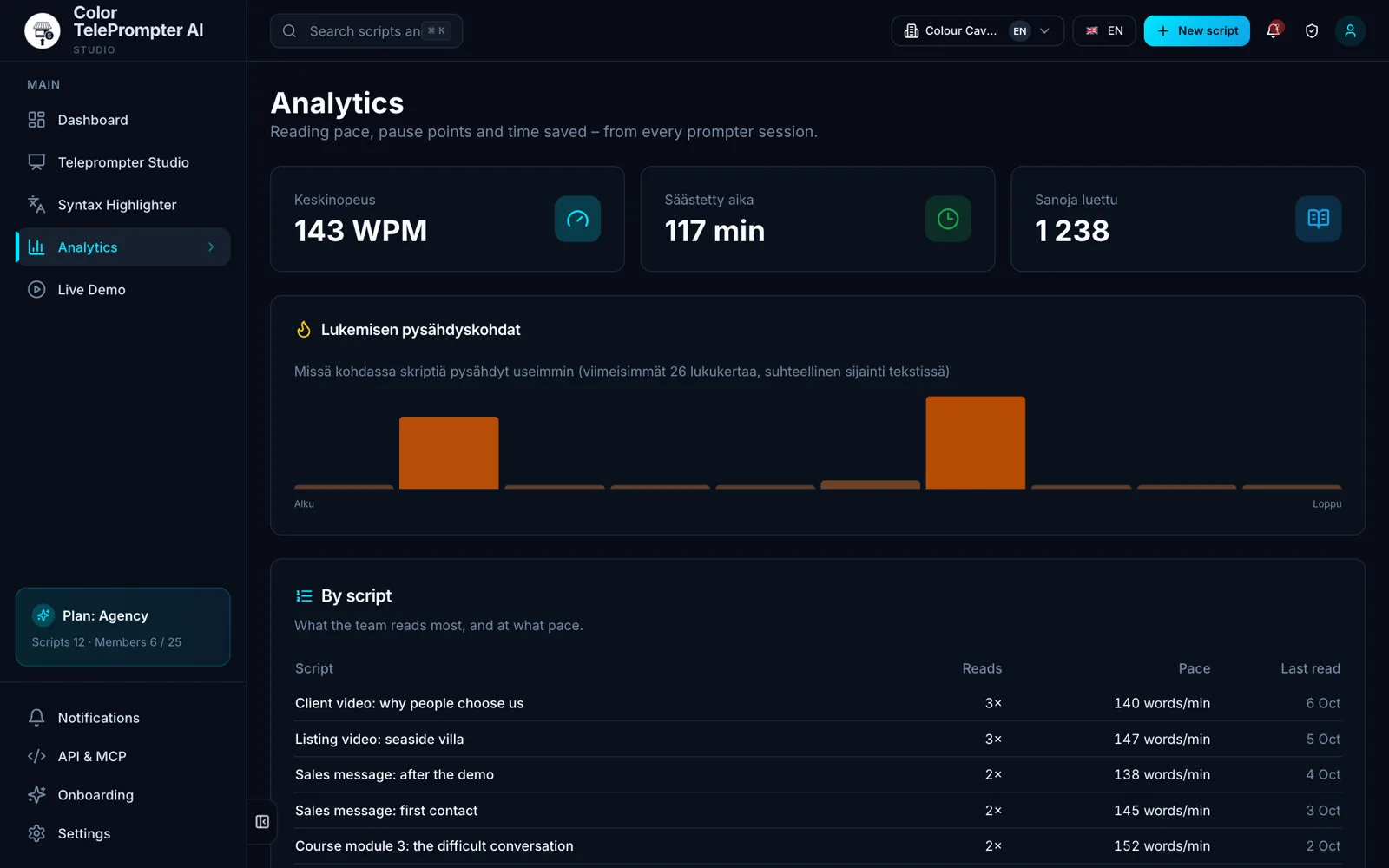Click the Plan: Agency card

(x=123, y=627)
